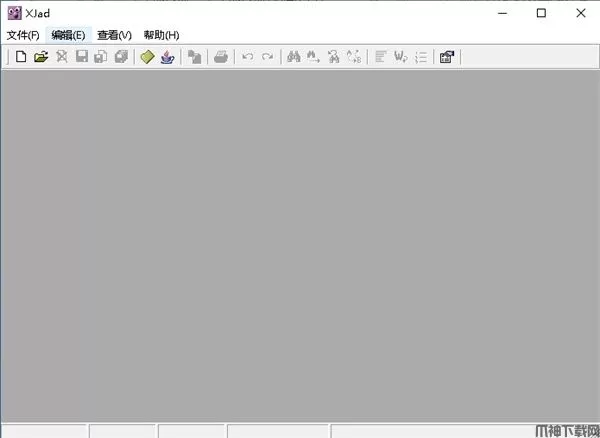This screenshot has height=438, width=600.
Task: Click the green diamond decompile icon
Action: point(147,57)
